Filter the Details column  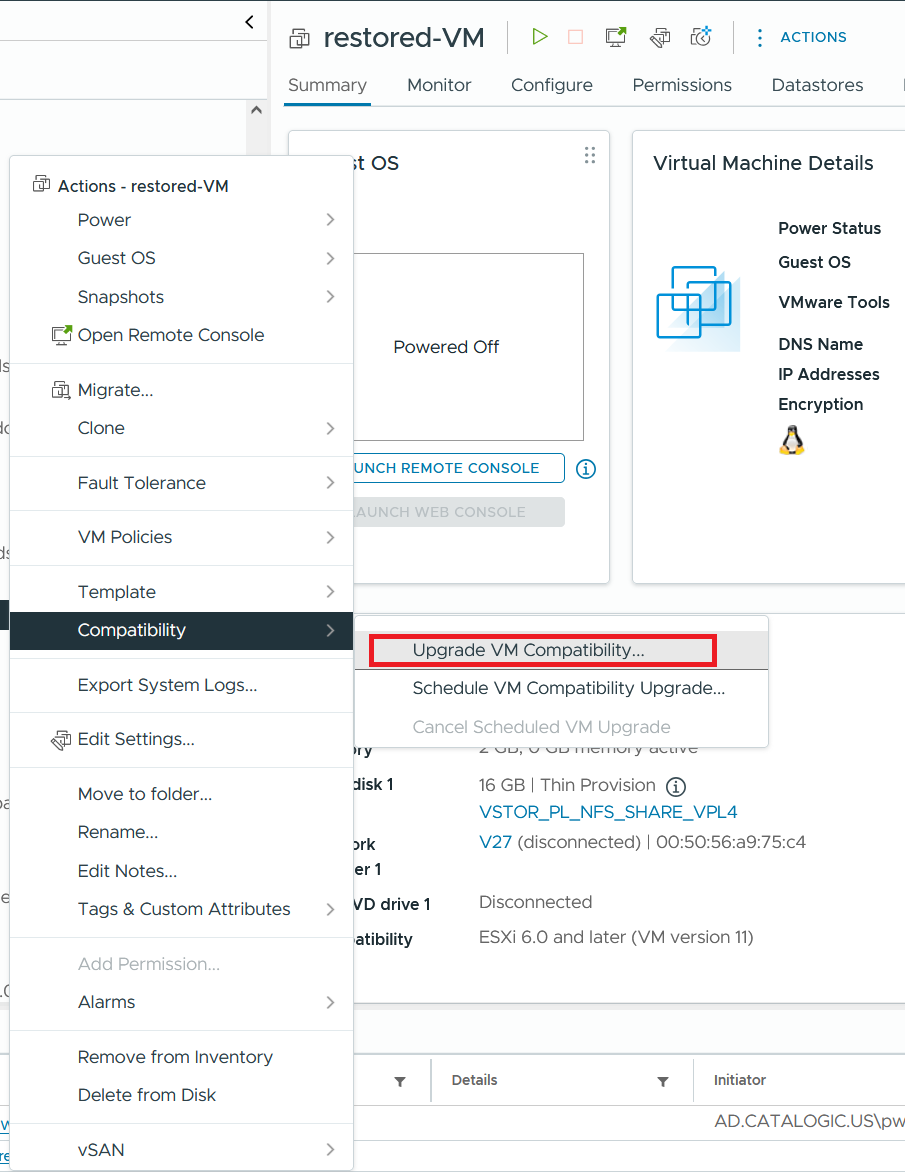662,1081
